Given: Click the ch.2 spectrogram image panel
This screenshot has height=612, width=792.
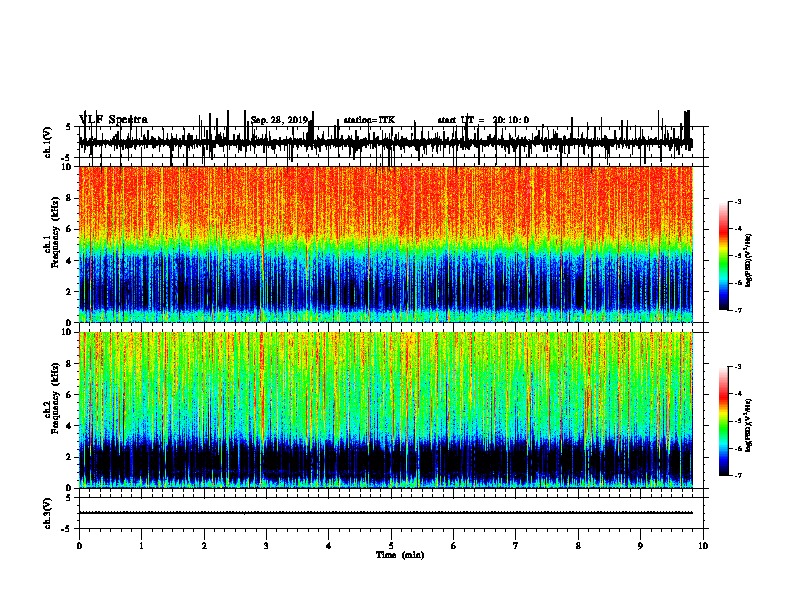Looking at the screenshot, I should (x=386, y=410).
